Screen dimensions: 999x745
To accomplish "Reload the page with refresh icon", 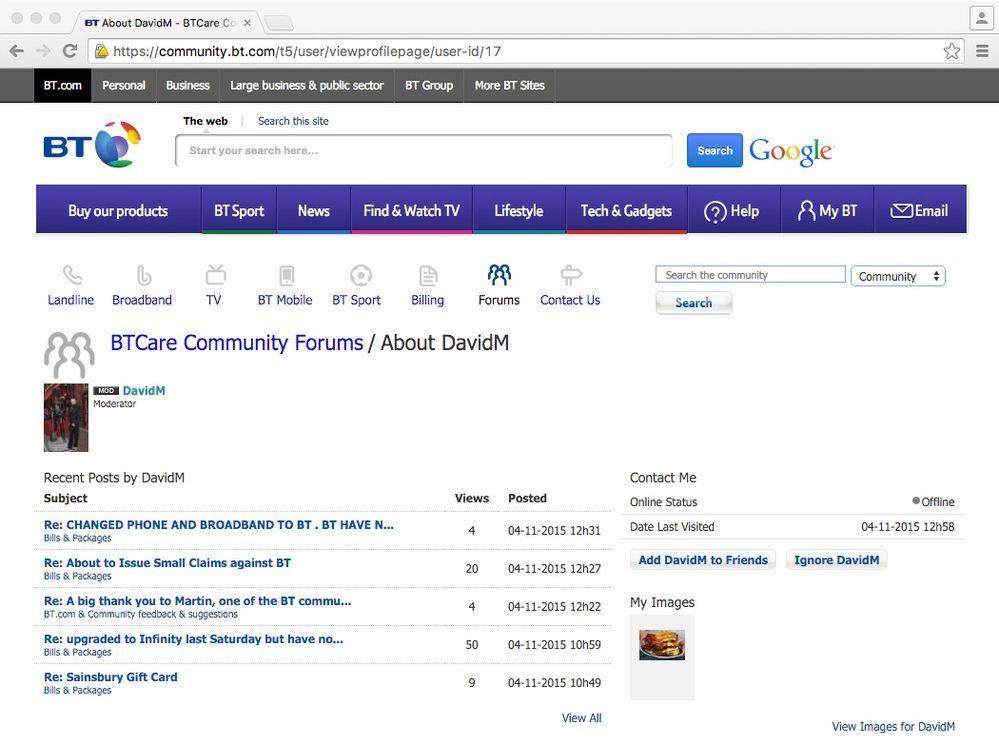I will click(x=69, y=51).
